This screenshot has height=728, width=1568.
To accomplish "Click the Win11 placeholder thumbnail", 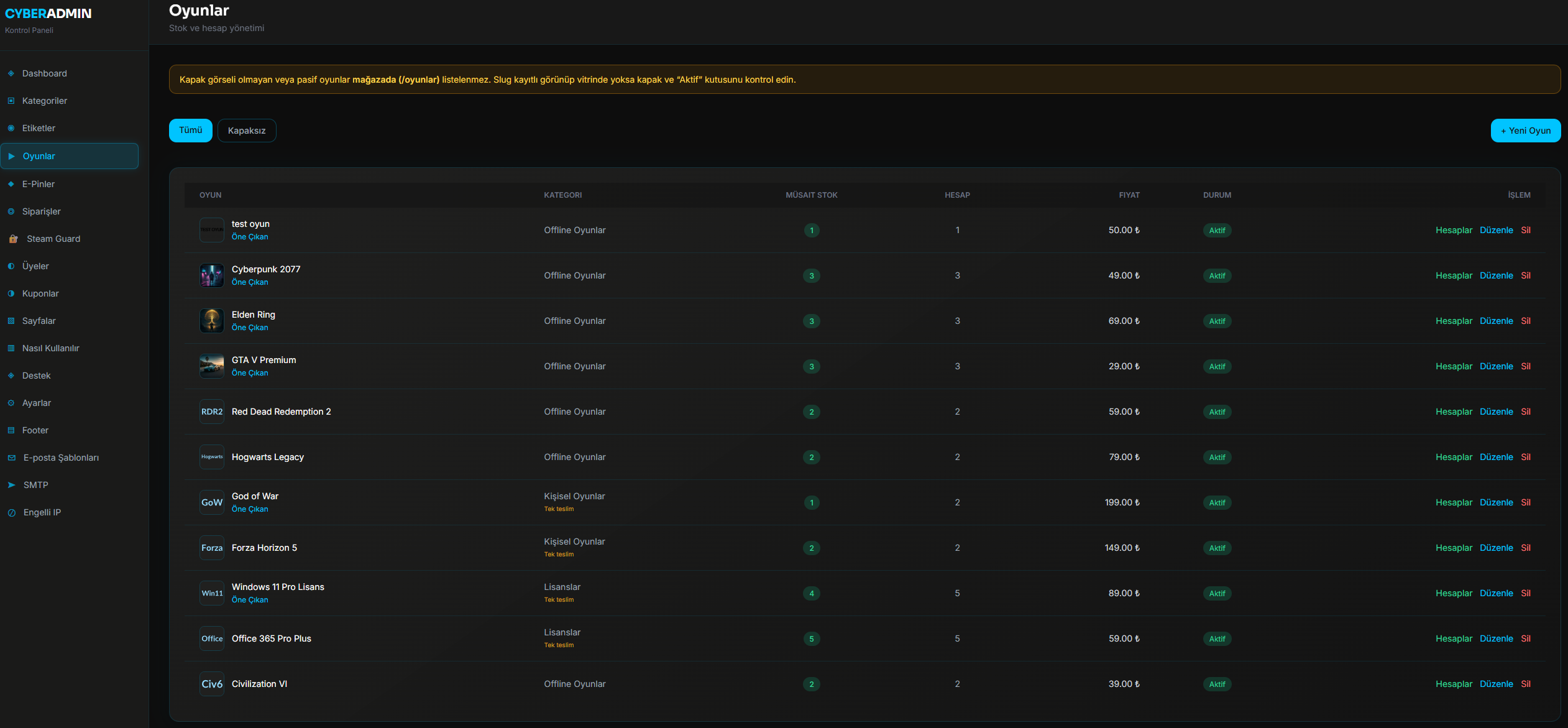I will pyautogui.click(x=212, y=593).
